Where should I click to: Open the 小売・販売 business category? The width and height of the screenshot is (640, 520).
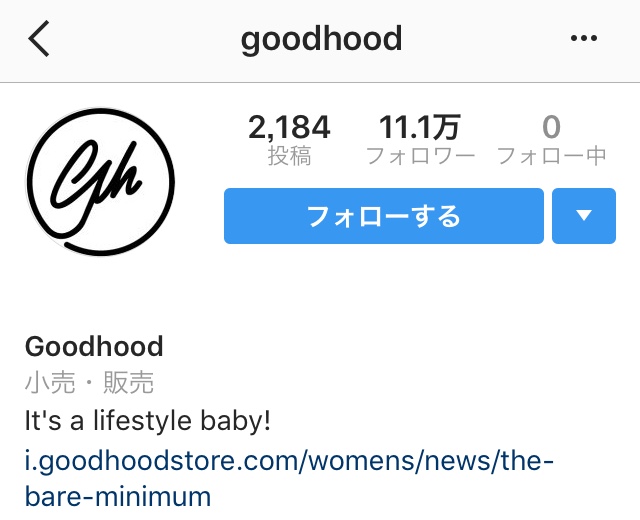tap(89, 382)
